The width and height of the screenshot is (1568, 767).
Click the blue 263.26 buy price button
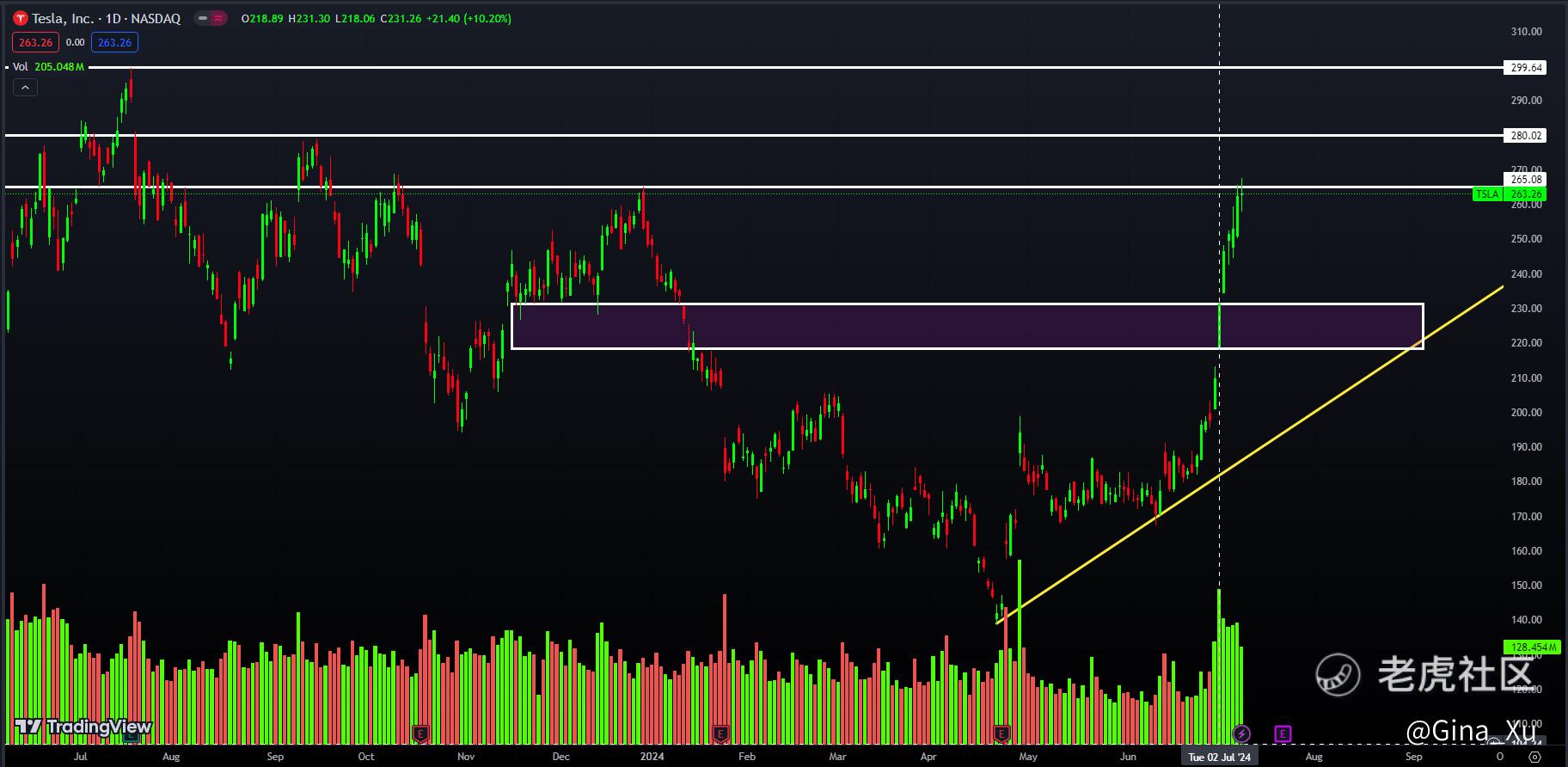point(114,42)
